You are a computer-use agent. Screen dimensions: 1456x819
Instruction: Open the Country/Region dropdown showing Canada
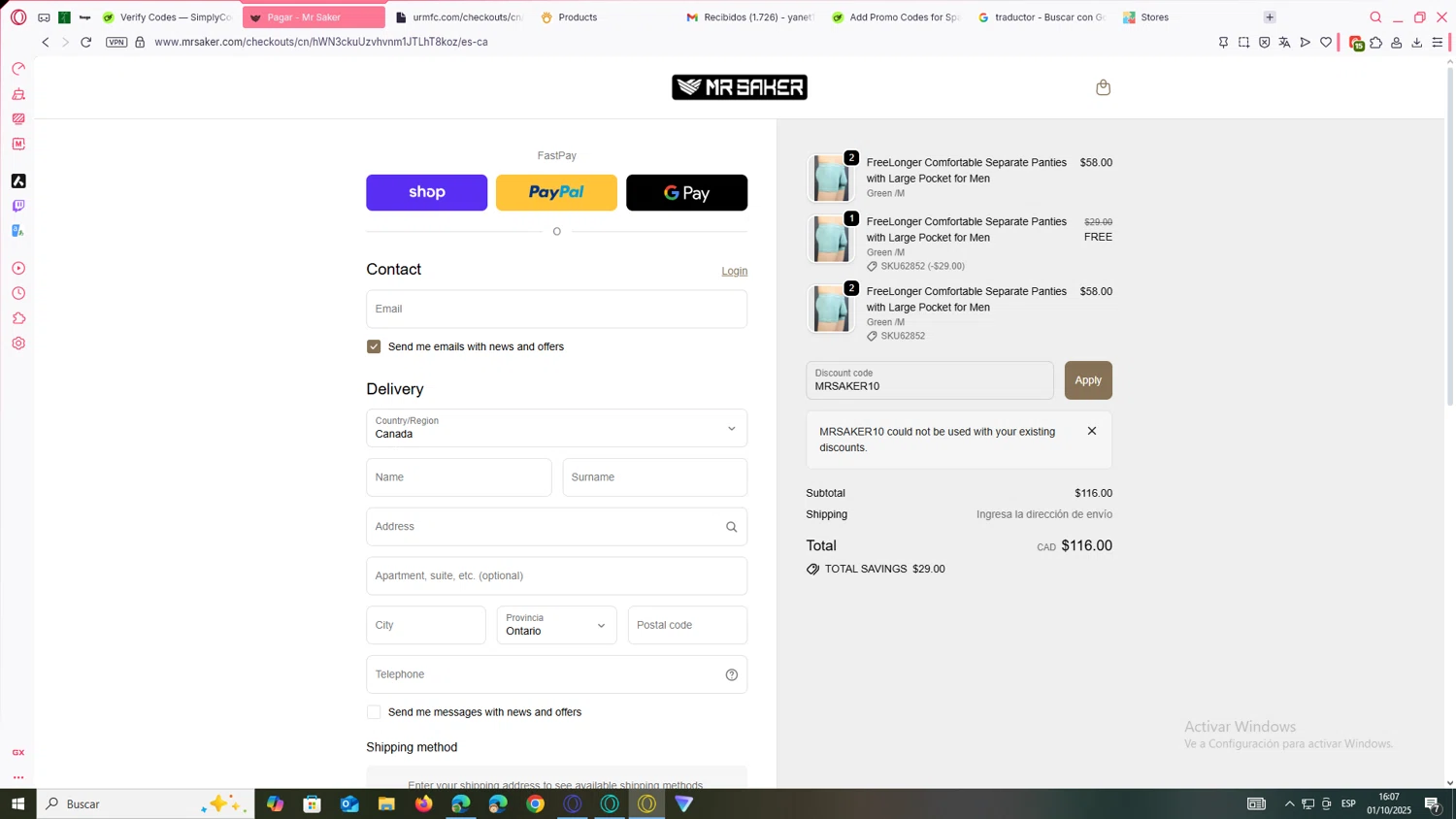(556, 428)
